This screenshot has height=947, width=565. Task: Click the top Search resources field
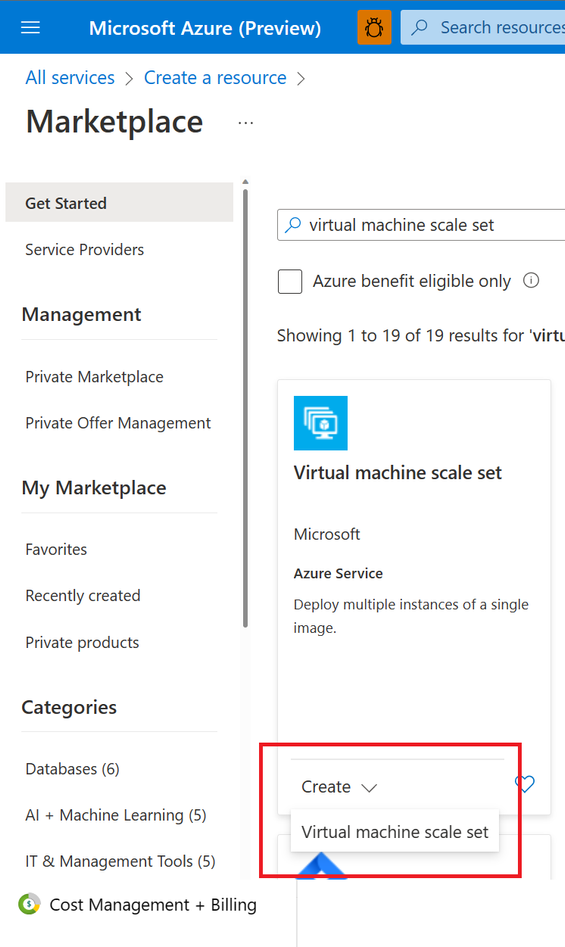point(483,28)
